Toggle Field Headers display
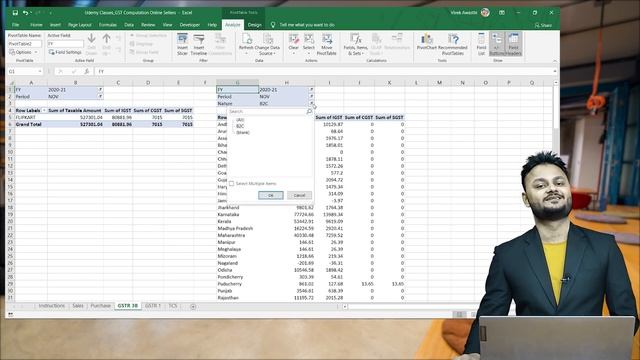The image size is (640, 360). click(x=513, y=44)
